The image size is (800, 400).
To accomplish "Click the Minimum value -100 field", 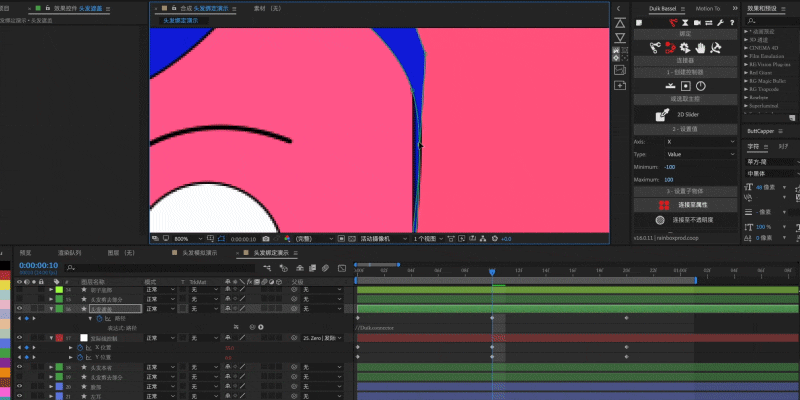I will (x=669, y=167).
